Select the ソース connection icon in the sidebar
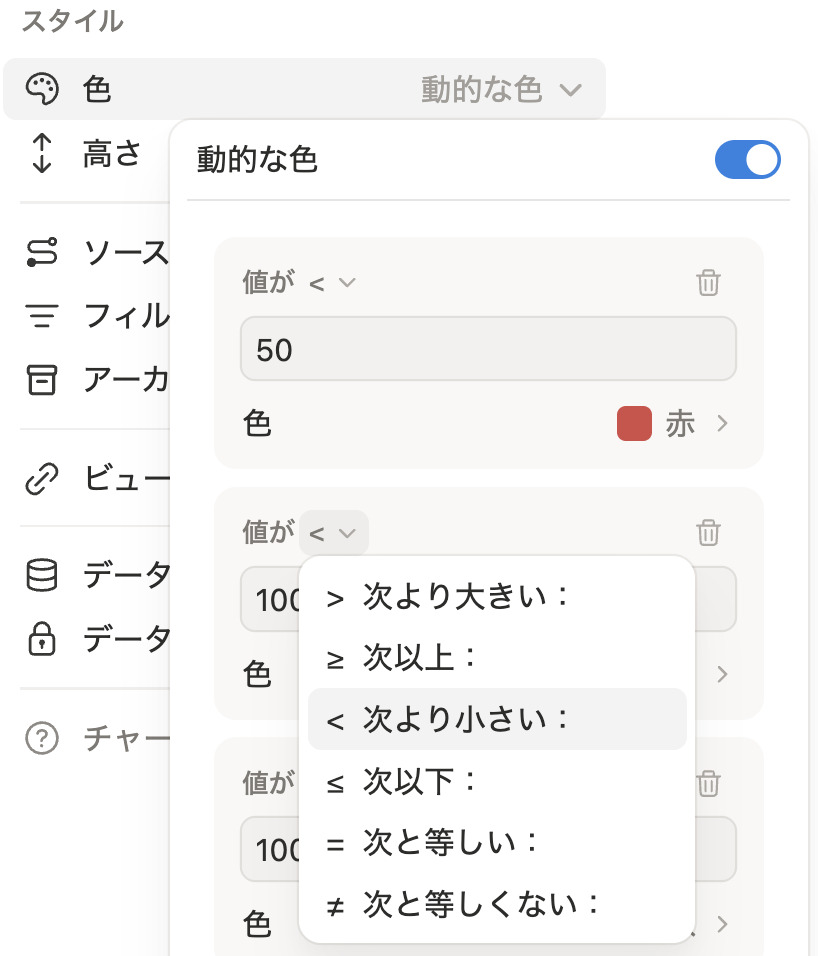The image size is (818, 956). [42, 253]
